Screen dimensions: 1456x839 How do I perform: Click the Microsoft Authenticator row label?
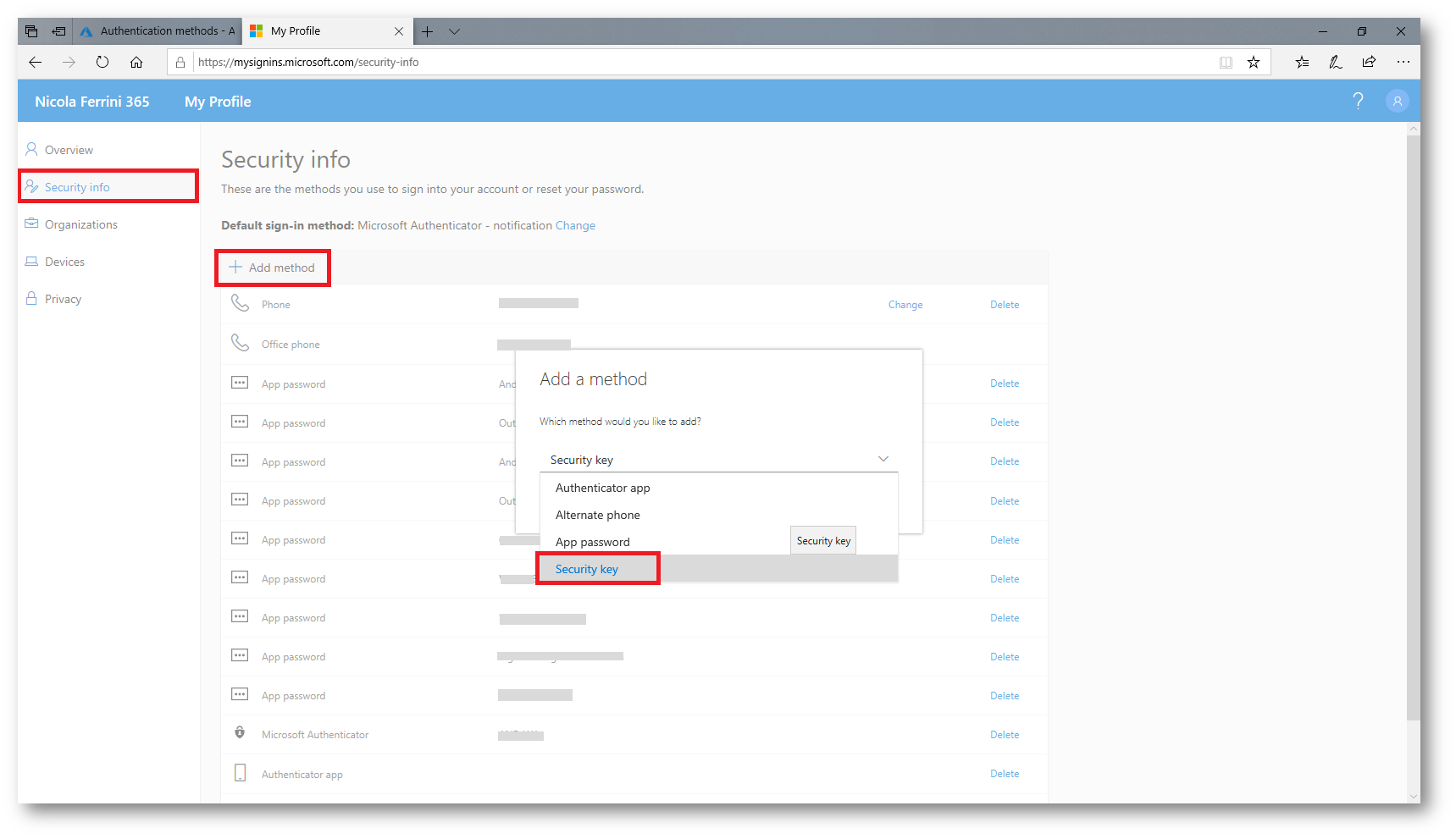click(315, 735)
